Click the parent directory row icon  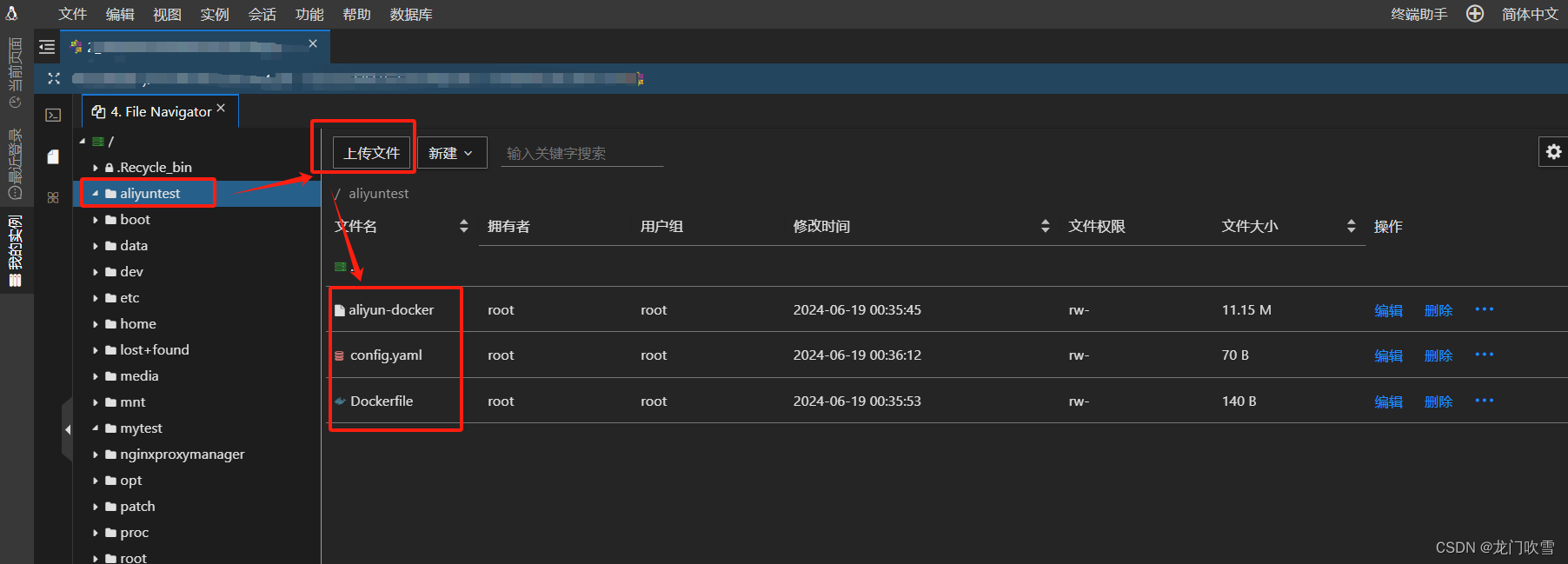coord(341,267)
